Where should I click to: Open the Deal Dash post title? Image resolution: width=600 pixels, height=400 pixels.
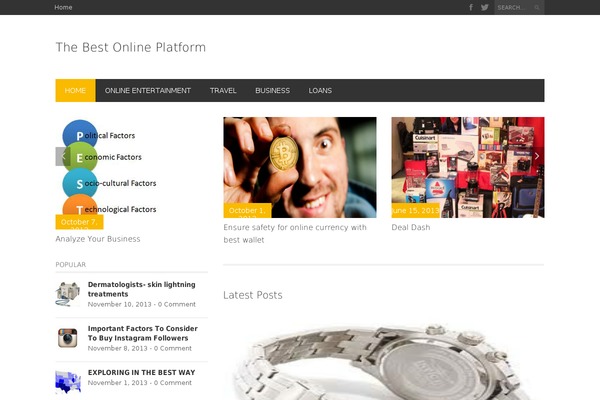click(411, 227)
